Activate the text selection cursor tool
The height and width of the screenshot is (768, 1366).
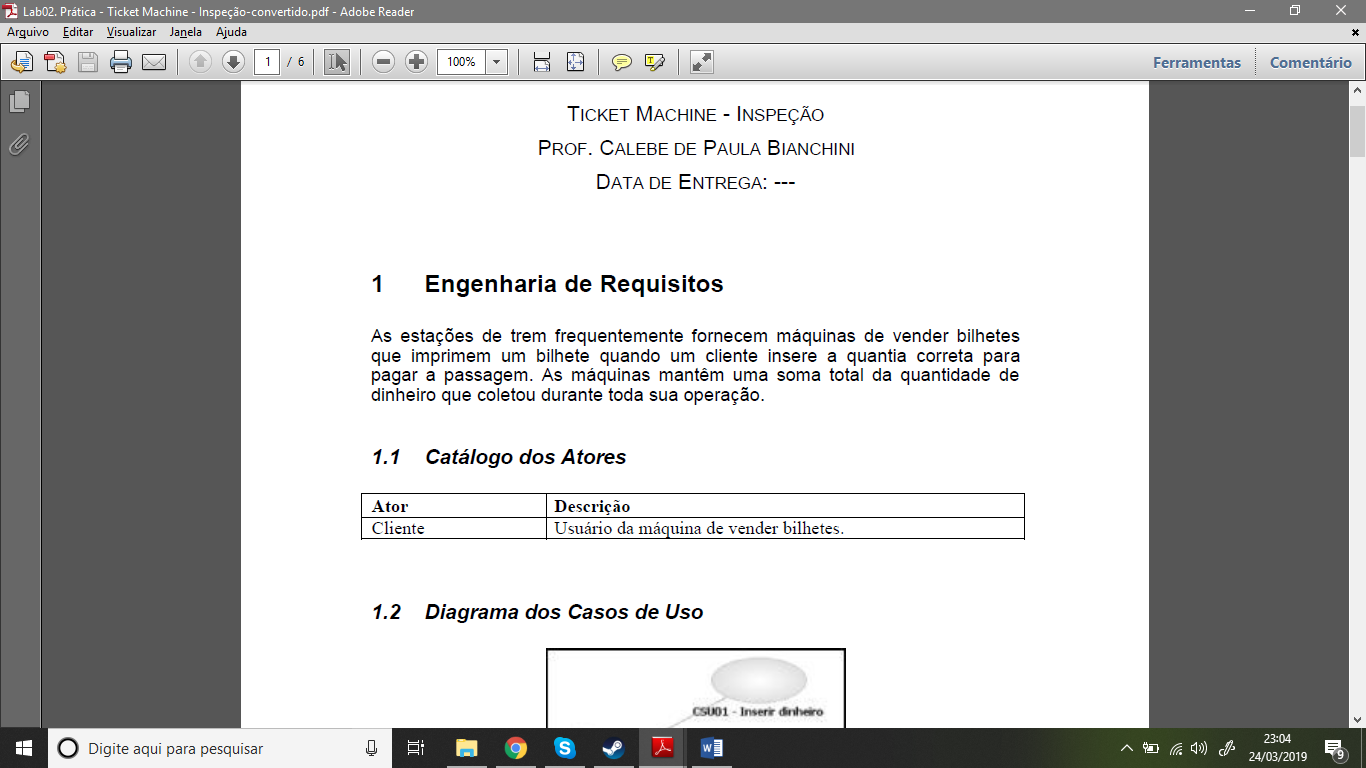coord(337,62)
